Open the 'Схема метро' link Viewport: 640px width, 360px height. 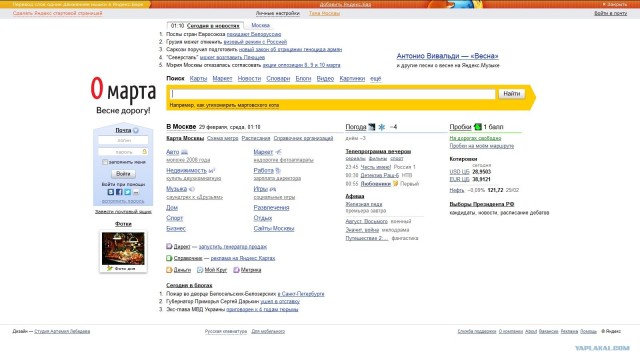click(222, 138)
